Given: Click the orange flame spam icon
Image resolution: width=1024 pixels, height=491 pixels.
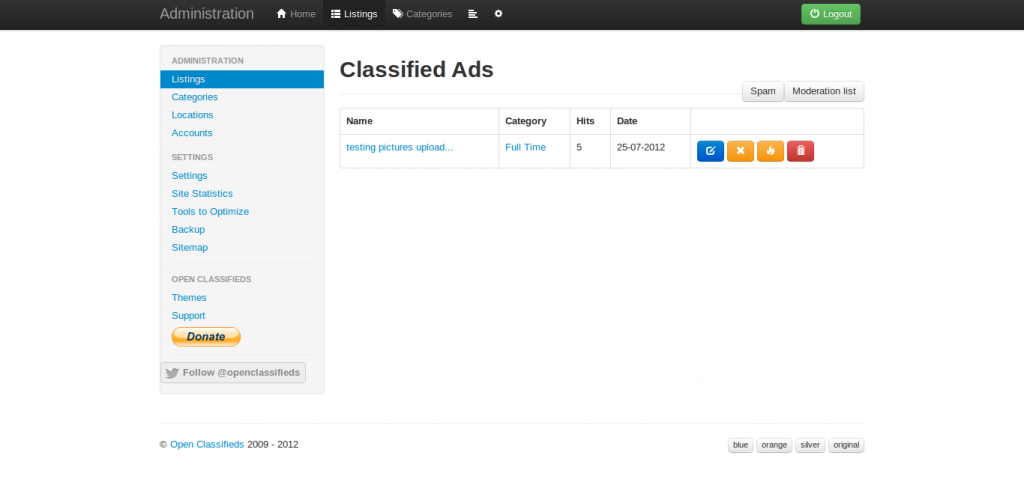Looking at the screenshot, I should pos(770,151).
